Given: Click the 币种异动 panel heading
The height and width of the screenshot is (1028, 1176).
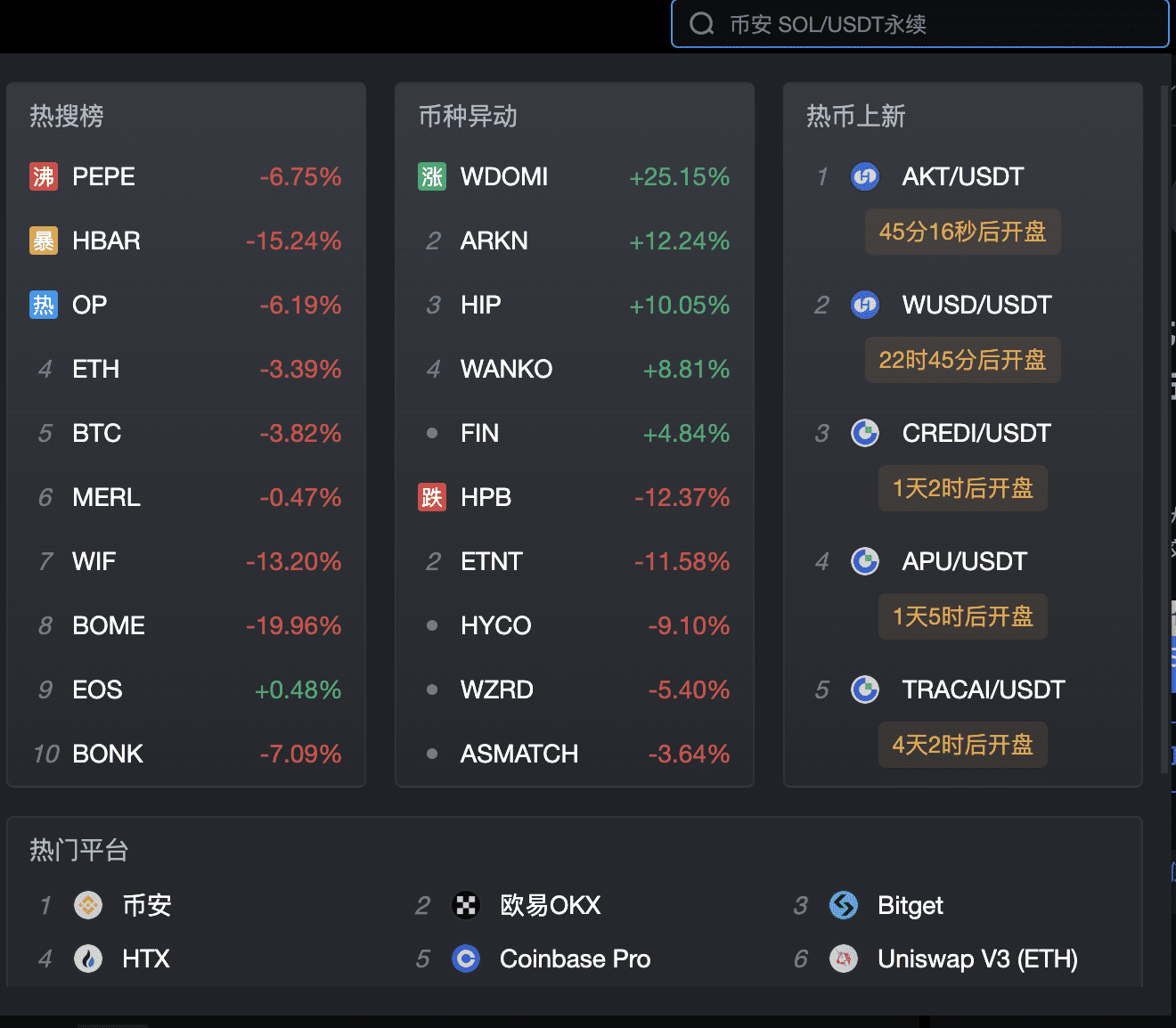Looking at the screenshot, I should (468, 116).
